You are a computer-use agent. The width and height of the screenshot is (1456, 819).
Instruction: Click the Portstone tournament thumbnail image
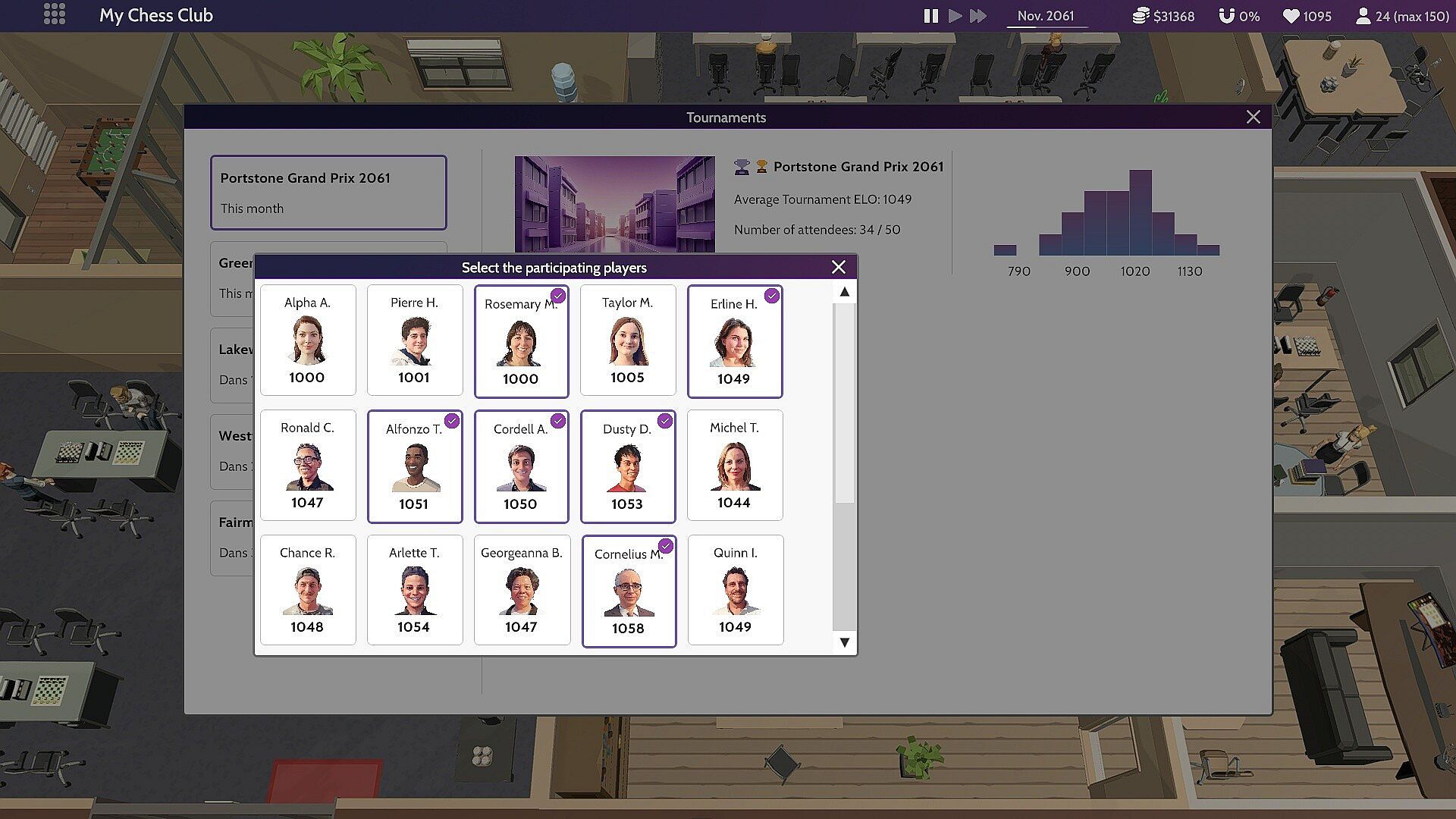click(x=614, y=203)
